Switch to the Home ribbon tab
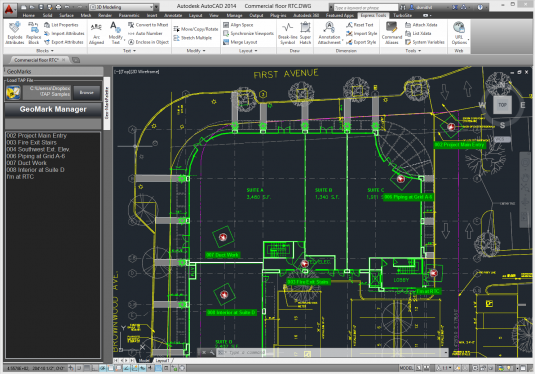 coord(29,15)
